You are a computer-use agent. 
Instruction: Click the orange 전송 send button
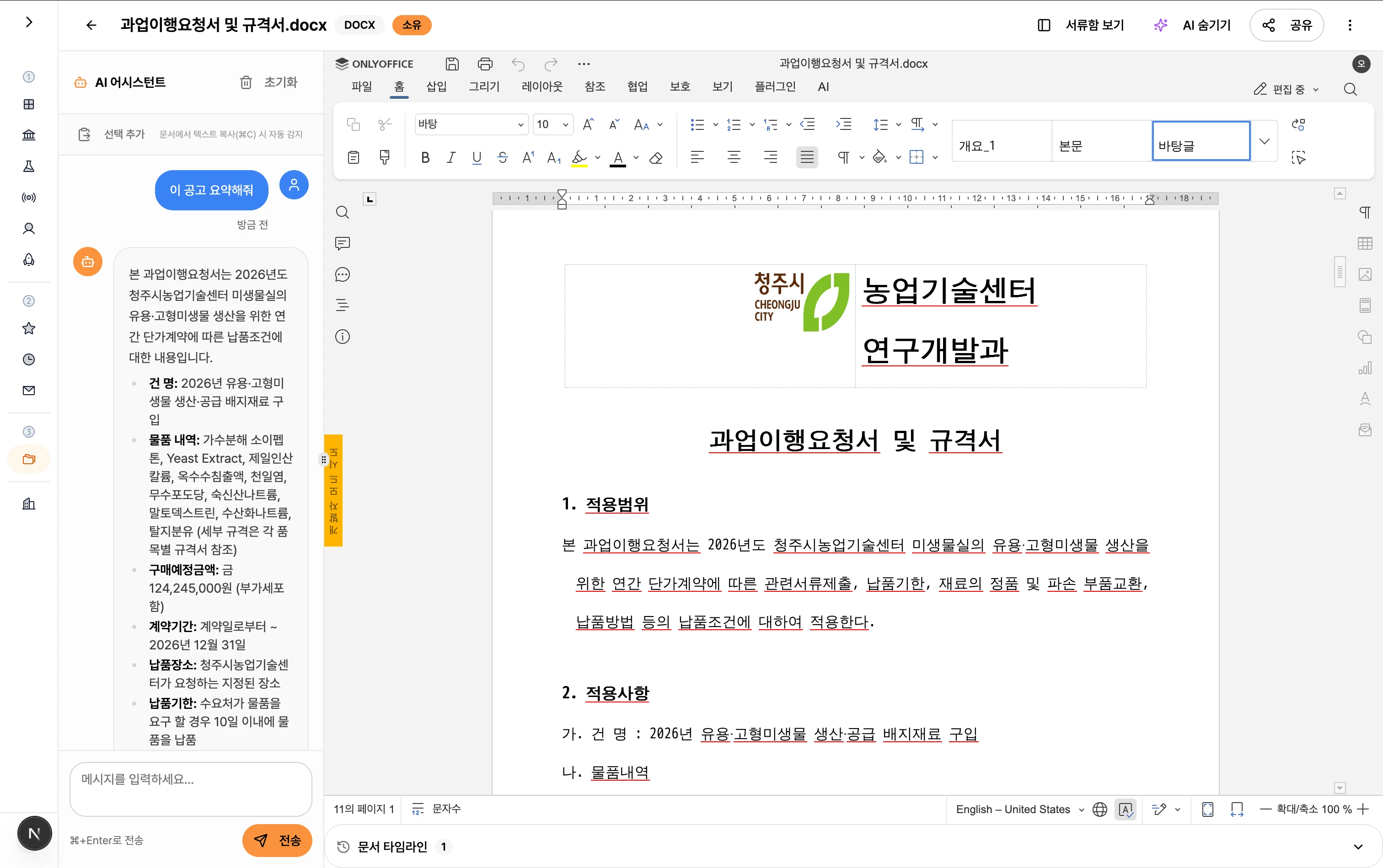[277, 841]
